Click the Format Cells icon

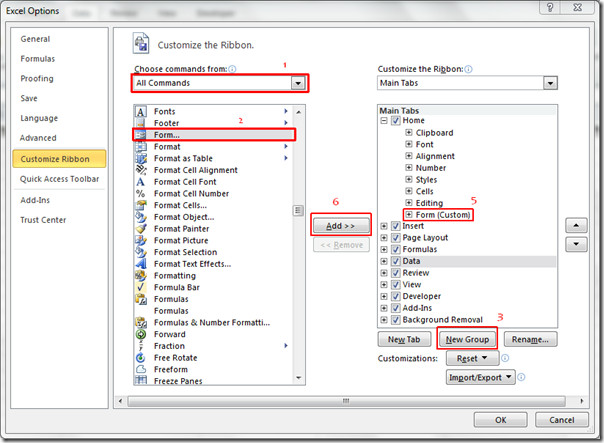coord(141,205)
